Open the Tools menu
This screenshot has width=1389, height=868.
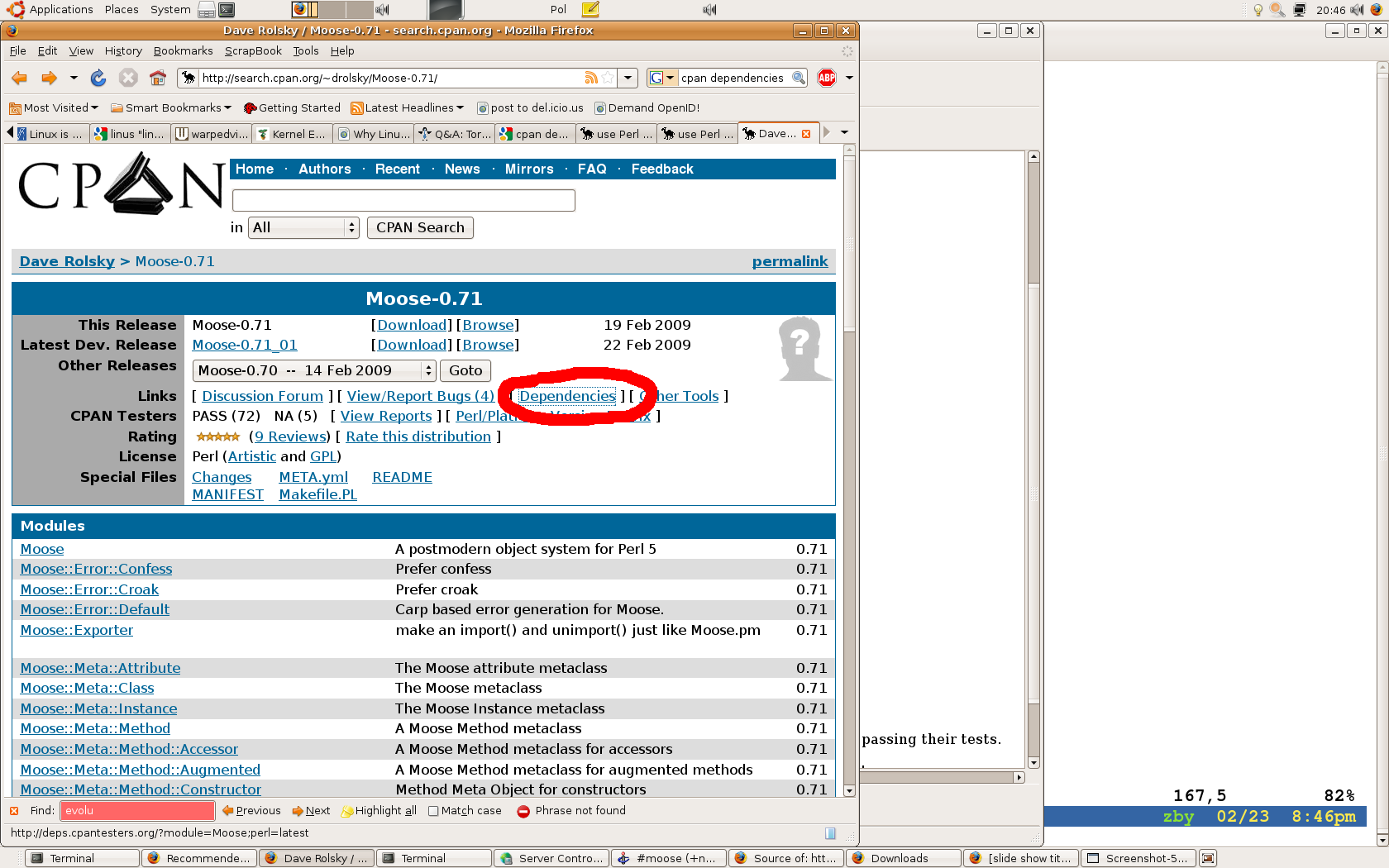[x=305, y=50]
